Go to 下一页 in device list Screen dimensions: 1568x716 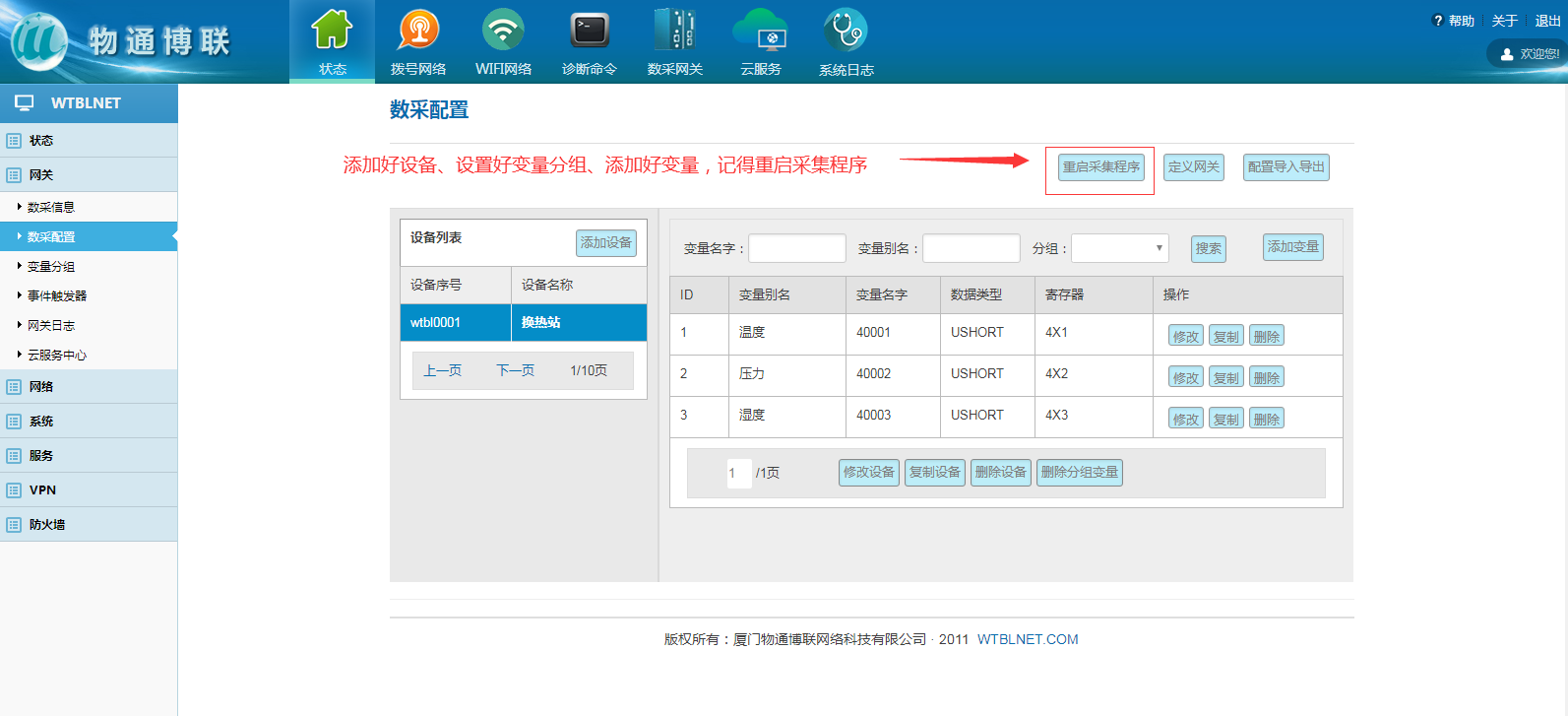[516, 370]
